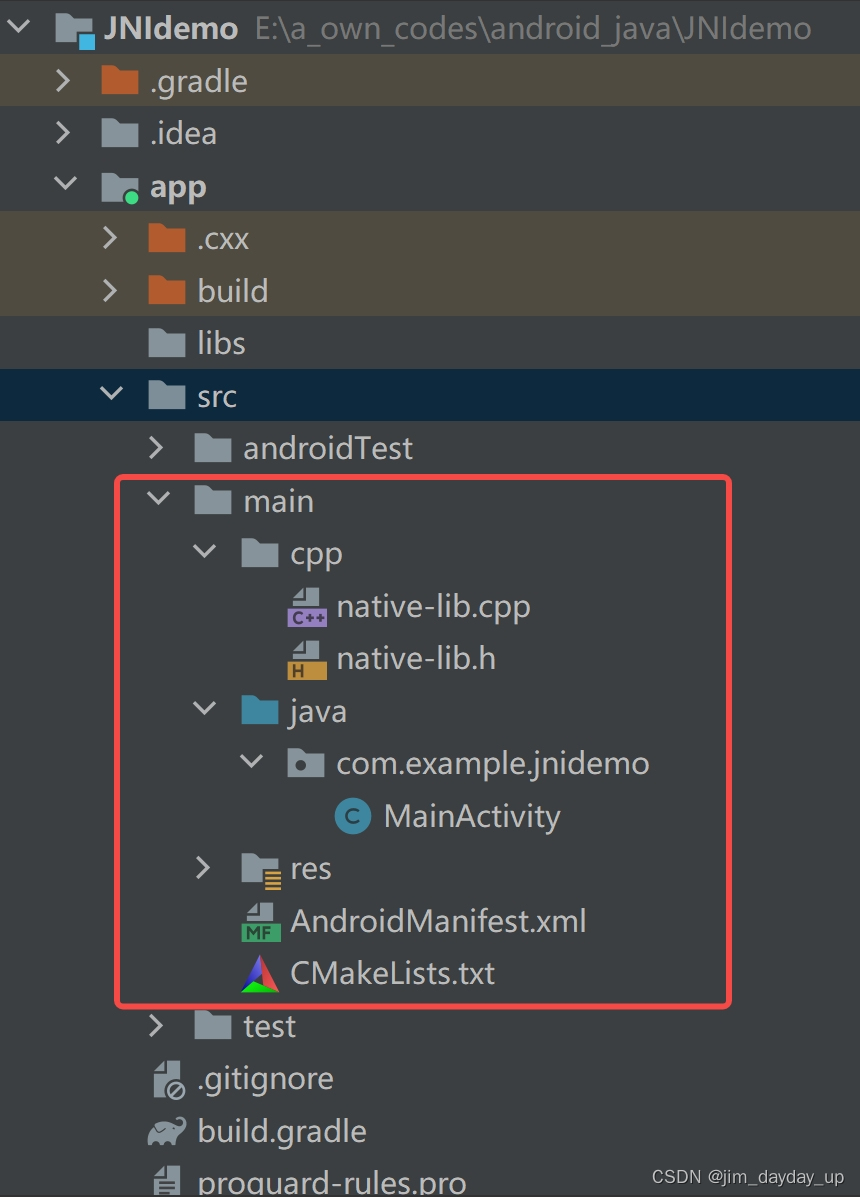Screen dimensions: 860x1197
Task: Click the C++ file icon of native-lib.cpp
Action: click(307, 607)
